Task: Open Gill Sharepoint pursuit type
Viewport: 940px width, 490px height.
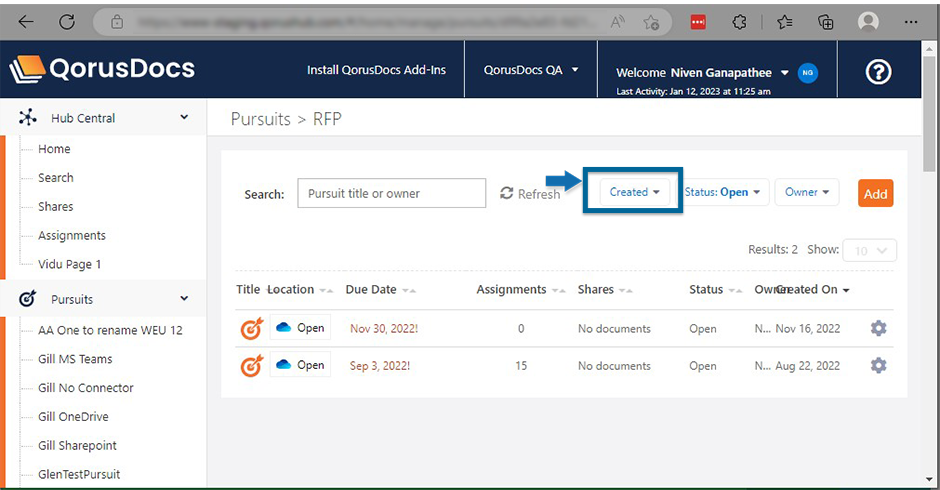Action: tap(77, 445)
